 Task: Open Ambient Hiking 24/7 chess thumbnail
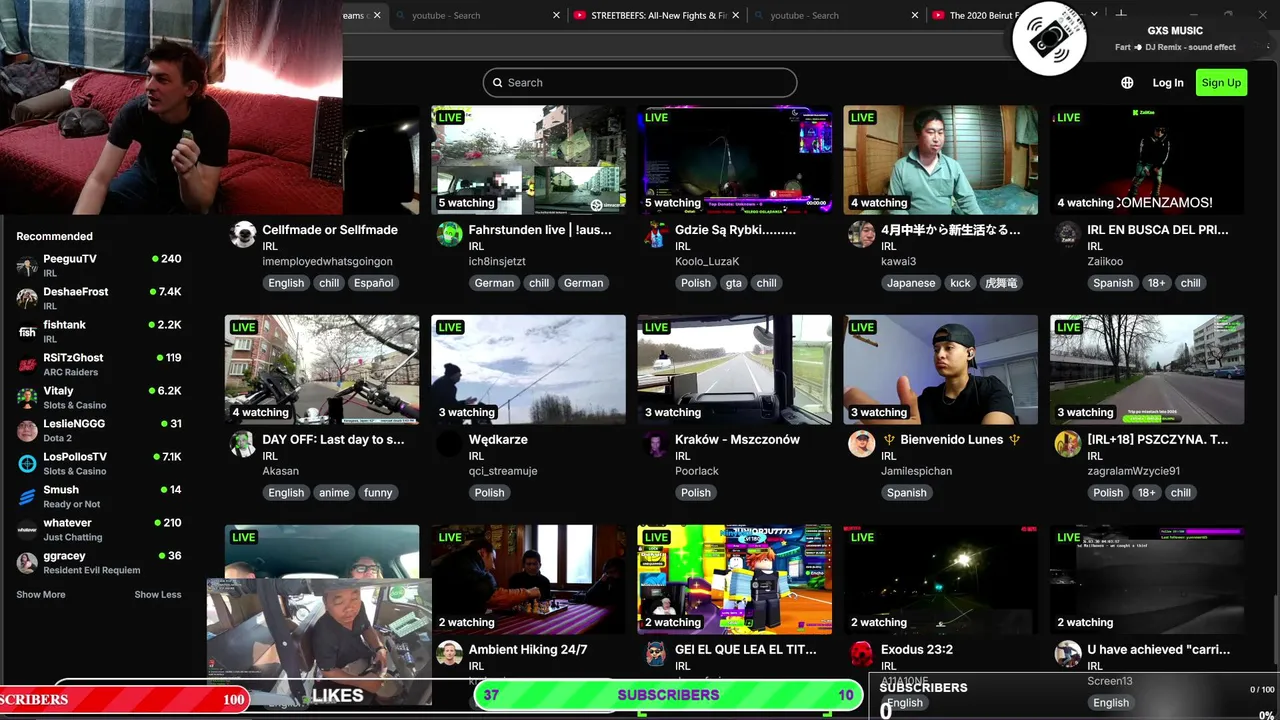tap(528, 580)
